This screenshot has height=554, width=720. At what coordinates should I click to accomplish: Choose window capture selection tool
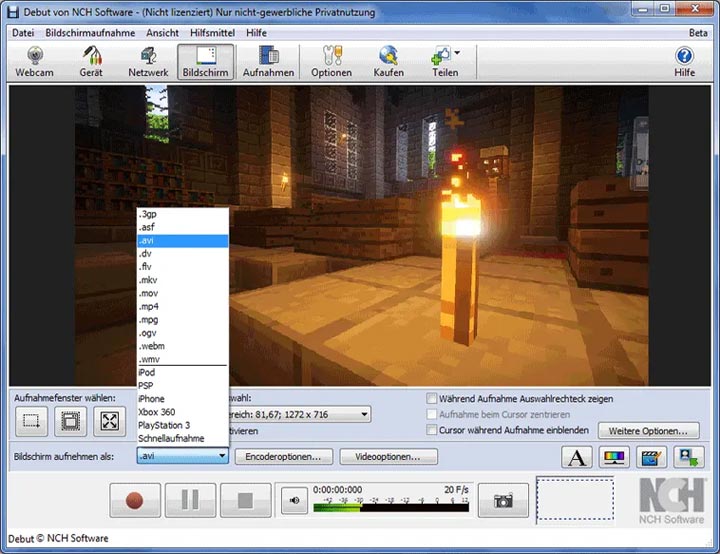click(70, 421)
